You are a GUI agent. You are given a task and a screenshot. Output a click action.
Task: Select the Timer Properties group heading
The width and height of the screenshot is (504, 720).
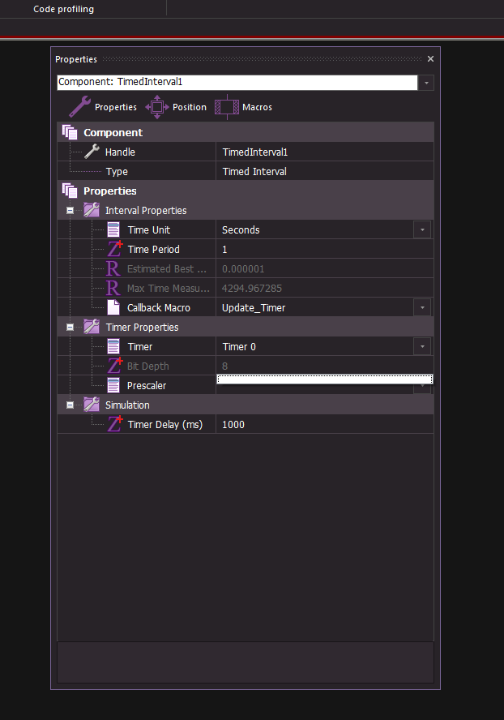point(142,327)
